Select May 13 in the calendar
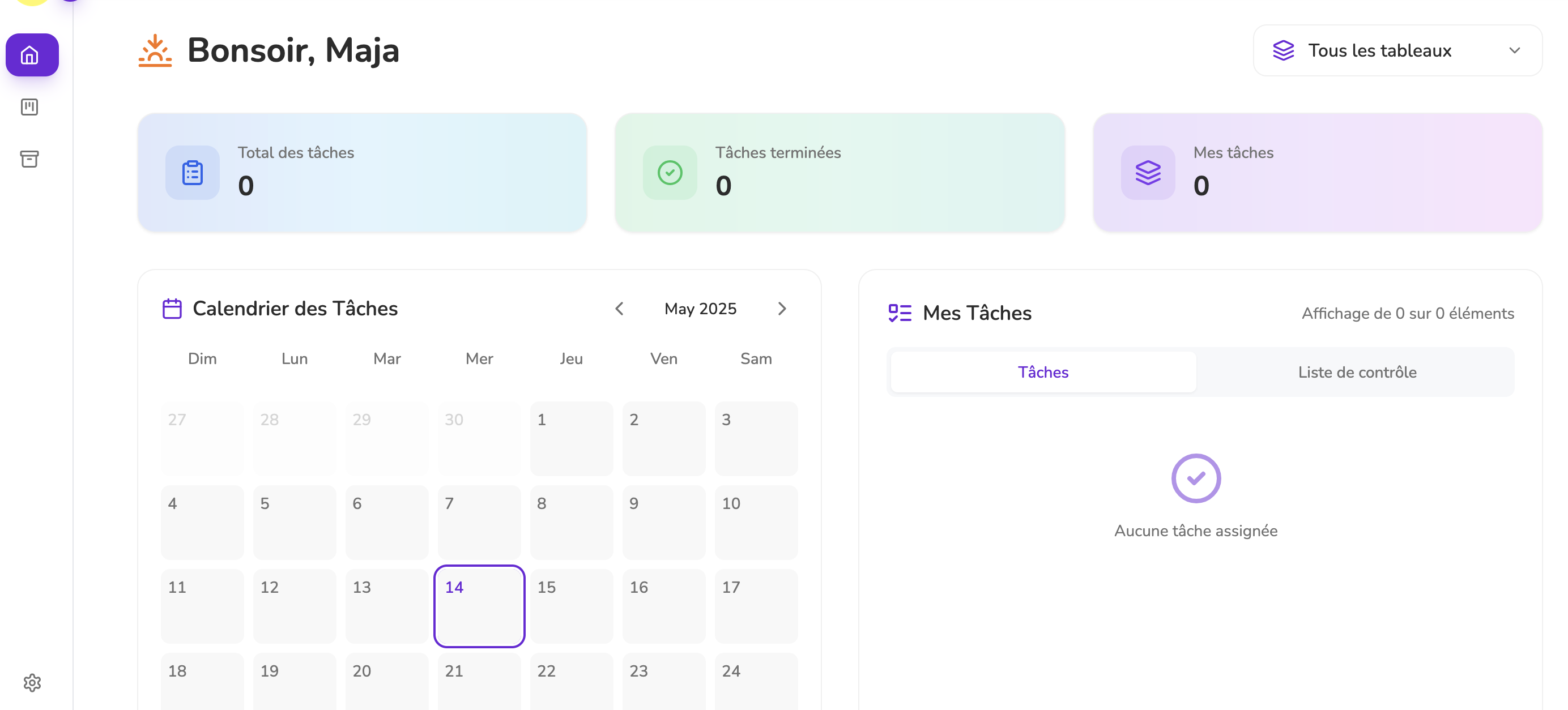 point(387,606)
